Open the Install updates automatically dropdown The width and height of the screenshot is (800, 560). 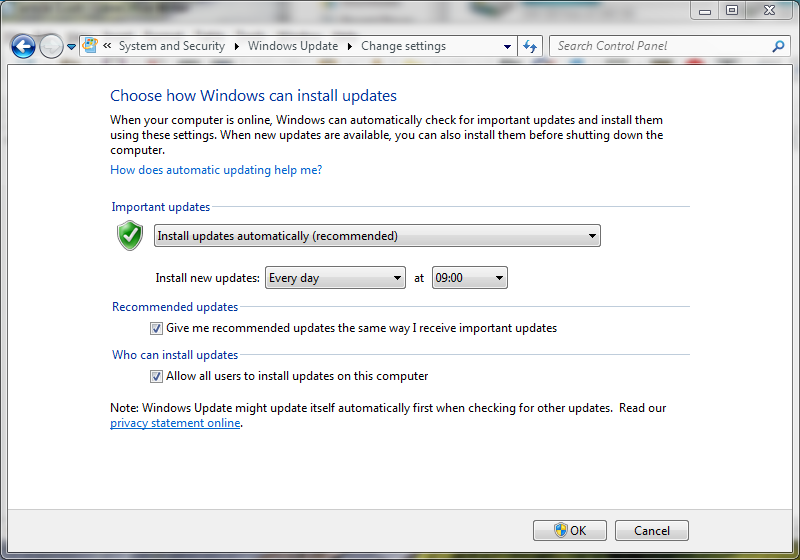[377, 236]
